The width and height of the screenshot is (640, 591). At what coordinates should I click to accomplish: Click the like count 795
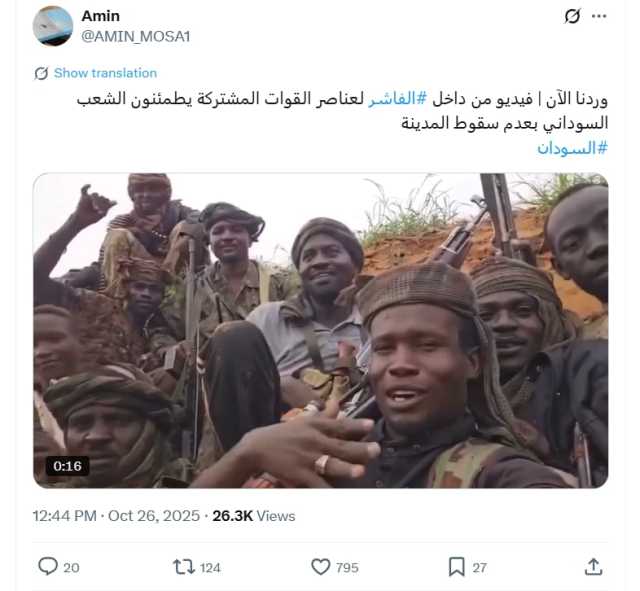click(x=347, y=568)
